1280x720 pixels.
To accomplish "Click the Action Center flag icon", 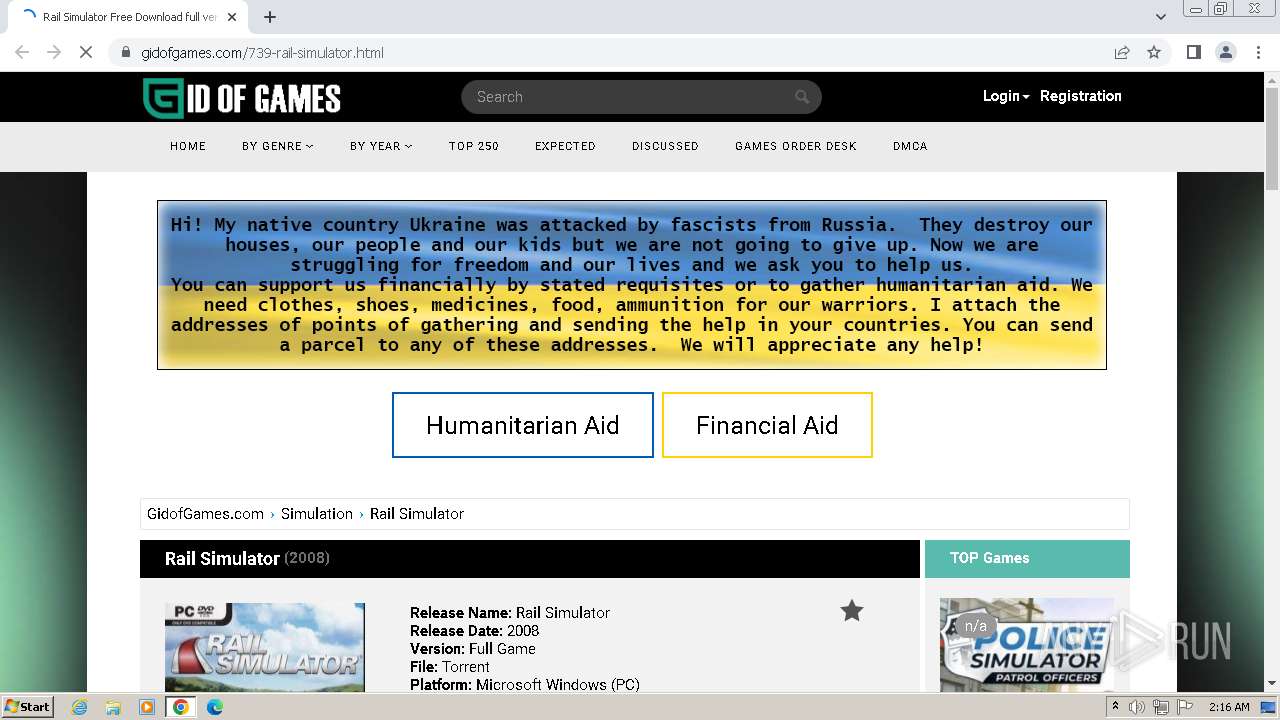I will pos(1185,707).
